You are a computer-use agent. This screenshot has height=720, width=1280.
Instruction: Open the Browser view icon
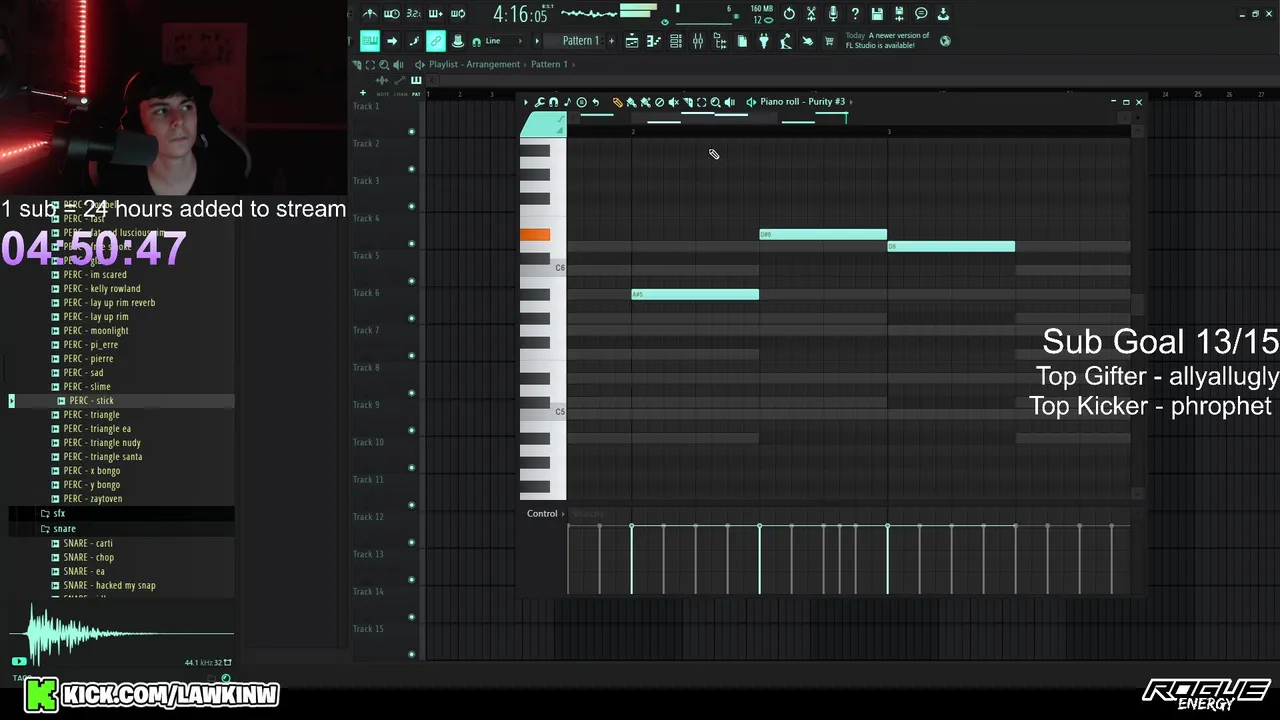point(720,41)
